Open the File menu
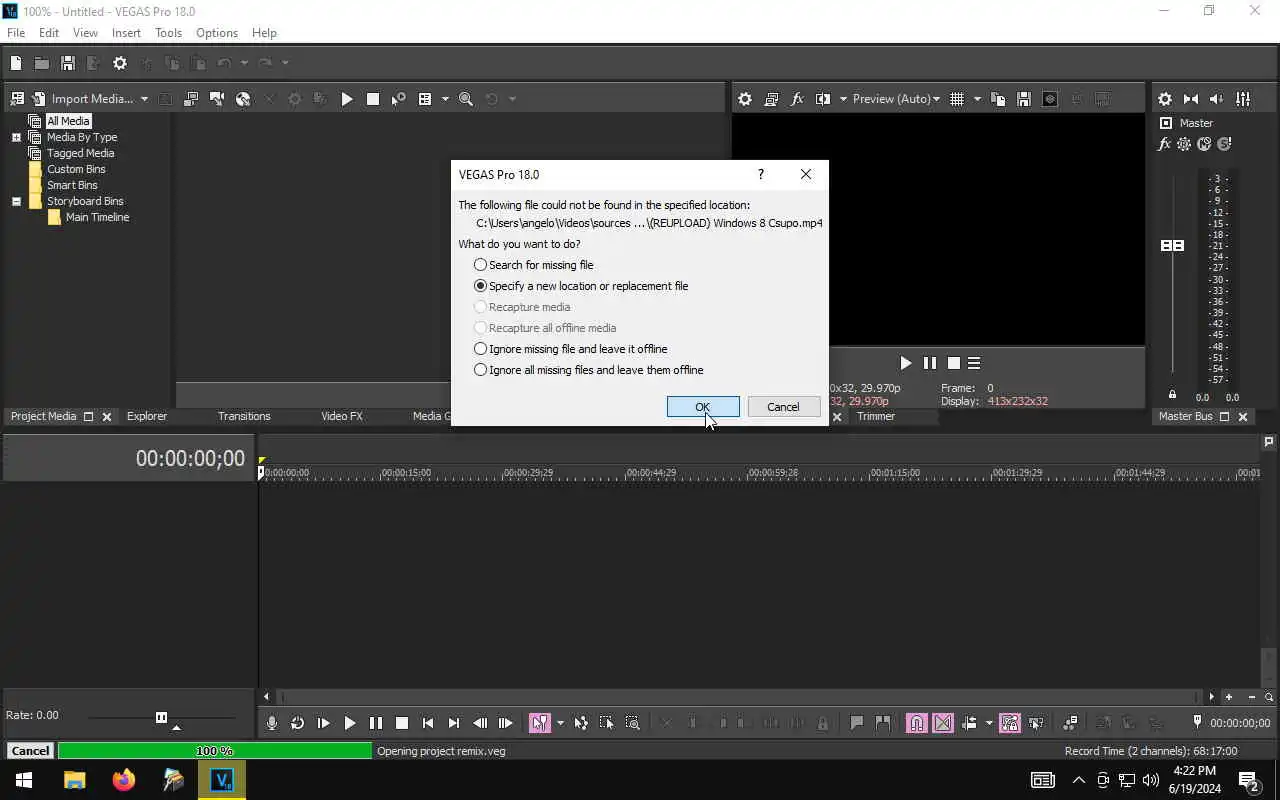The image size is (1280, 800). click(x=16, y=33)
